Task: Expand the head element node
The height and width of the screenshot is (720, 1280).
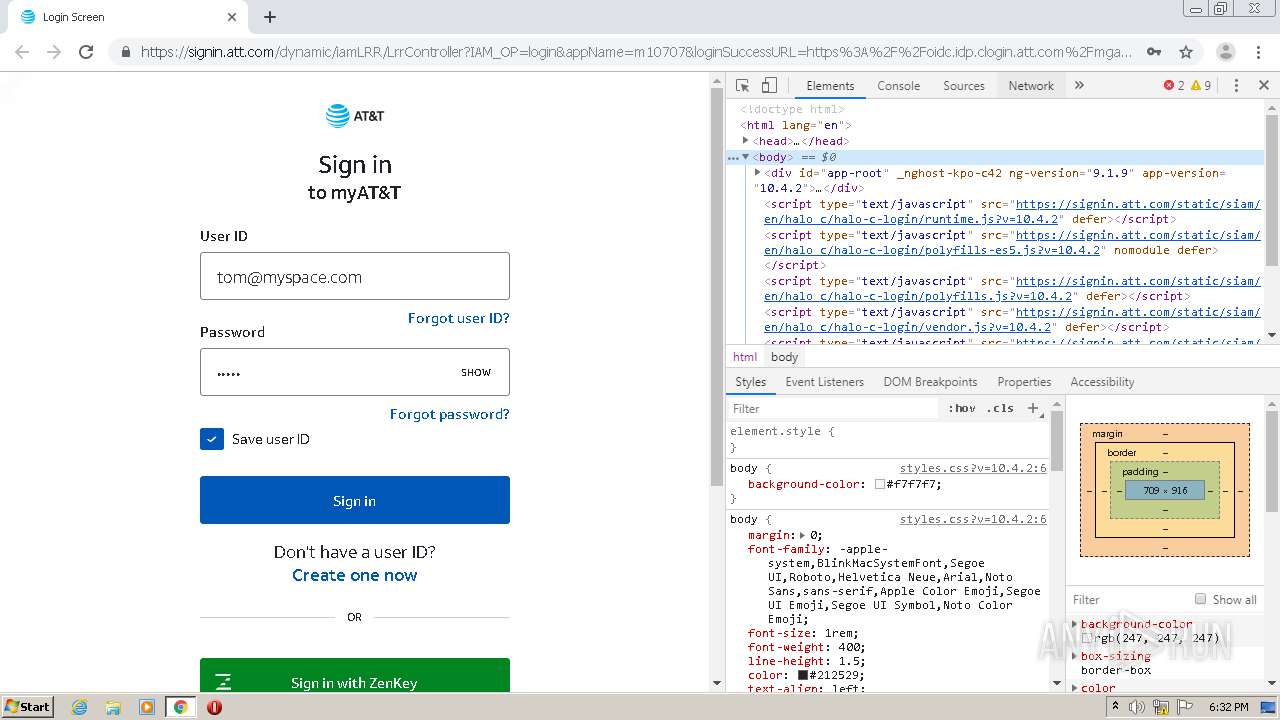Action: point(746,141)
